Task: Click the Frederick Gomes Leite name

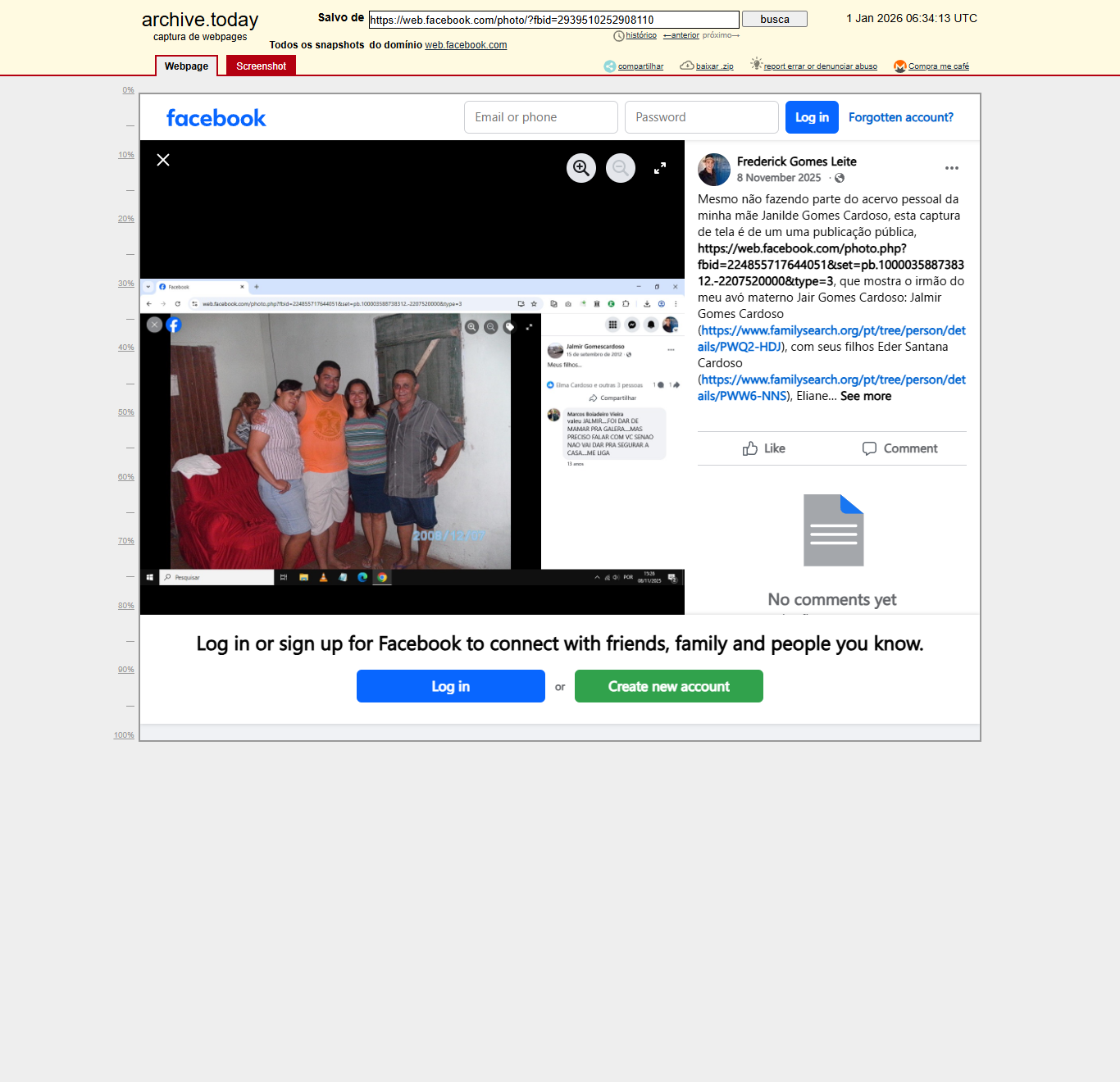Action: pos(797,161)
